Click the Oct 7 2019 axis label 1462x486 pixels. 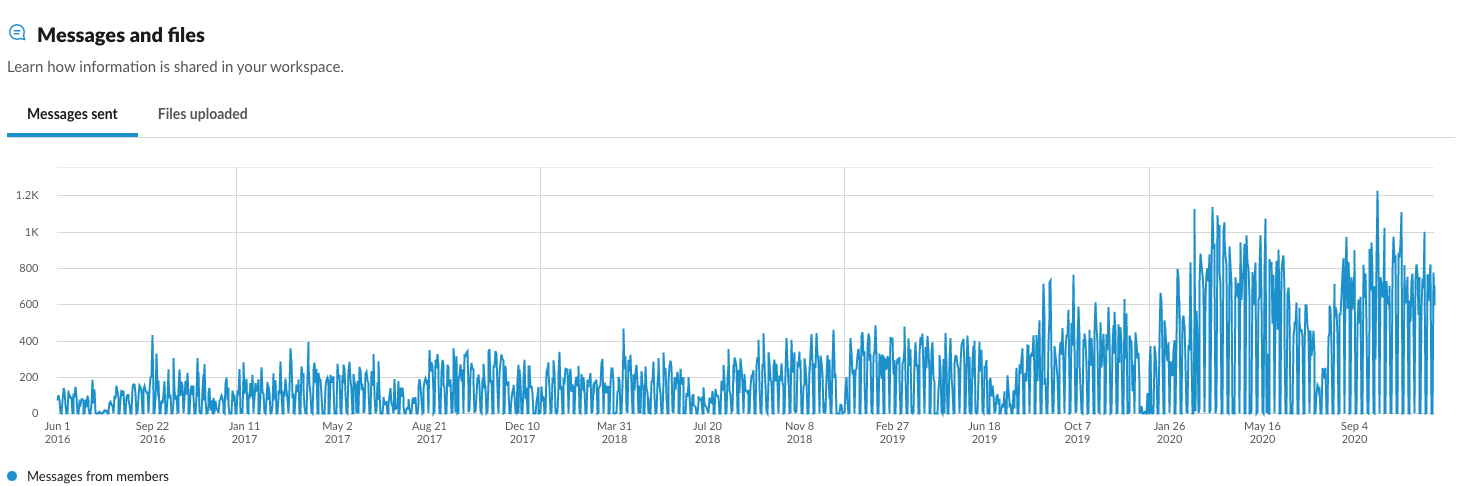[1077, 432]
